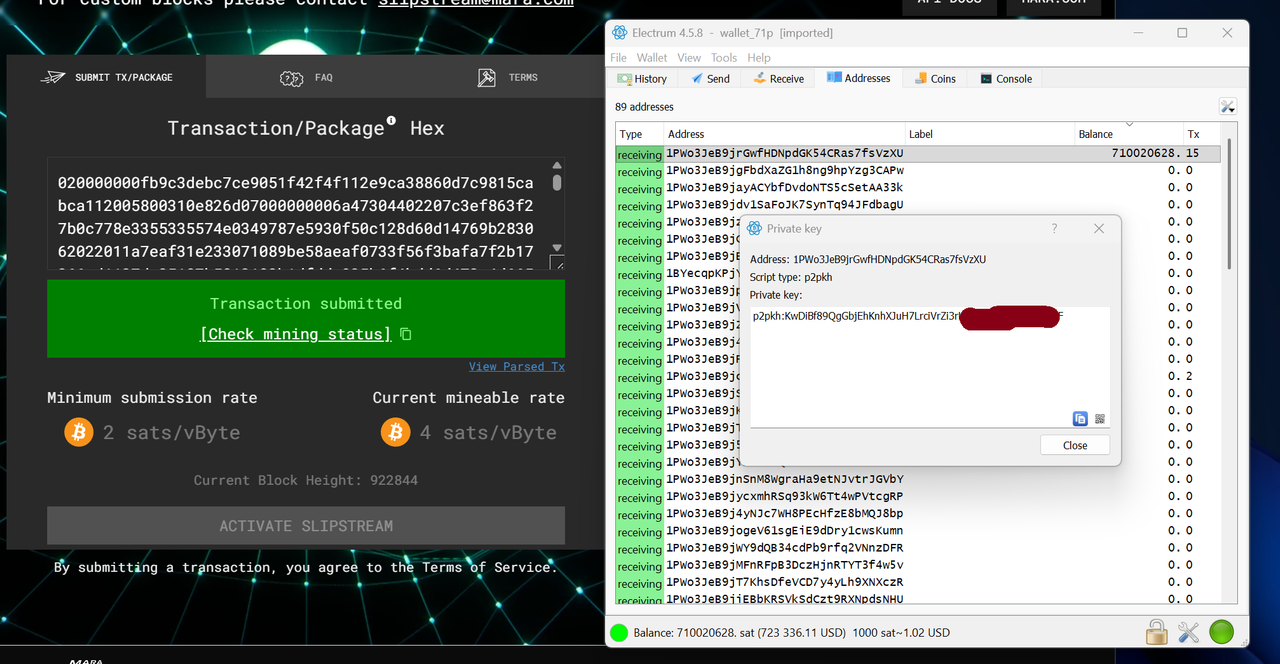The height and width of the screenshot is (664, 1280).
Task: Select address row ending in 1cwsKumn
Action: click(x=918, y=531)
